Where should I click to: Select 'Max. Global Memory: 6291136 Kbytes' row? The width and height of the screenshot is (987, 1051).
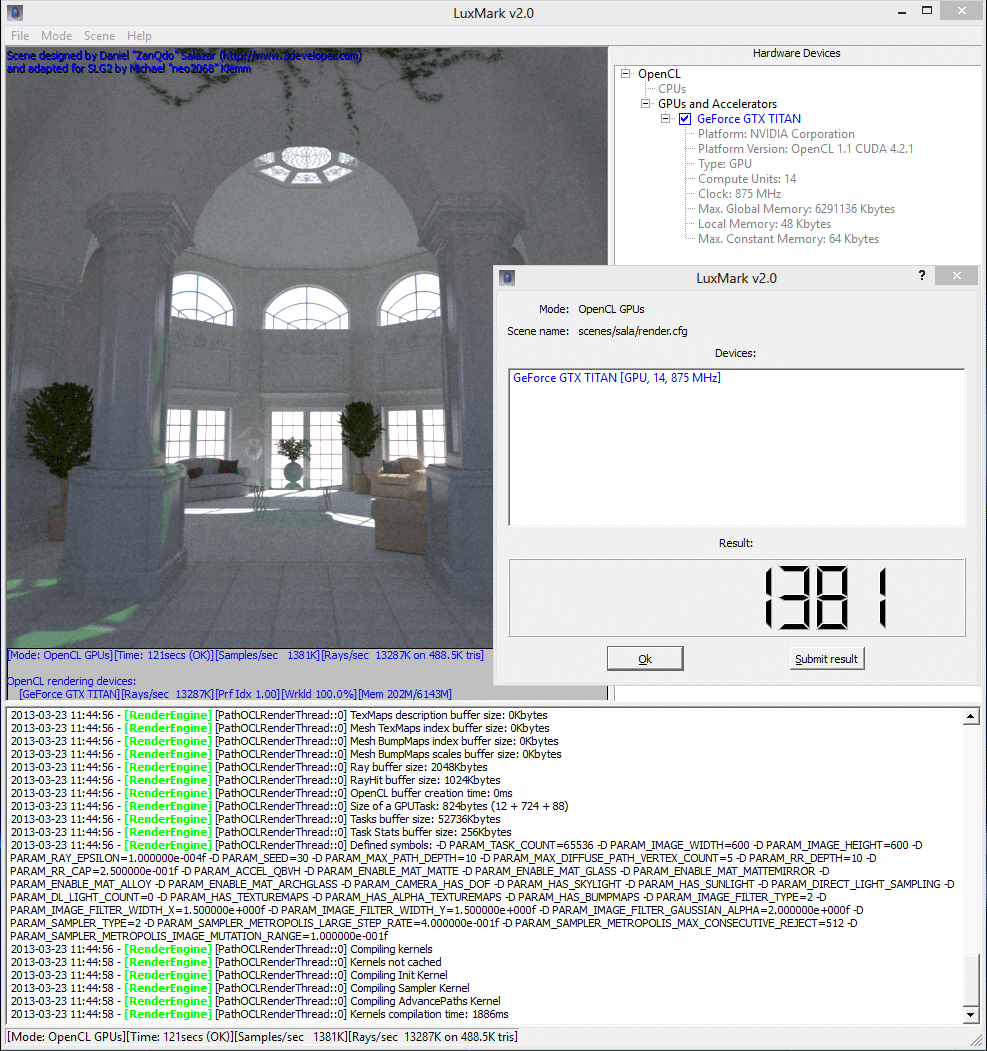796,208
